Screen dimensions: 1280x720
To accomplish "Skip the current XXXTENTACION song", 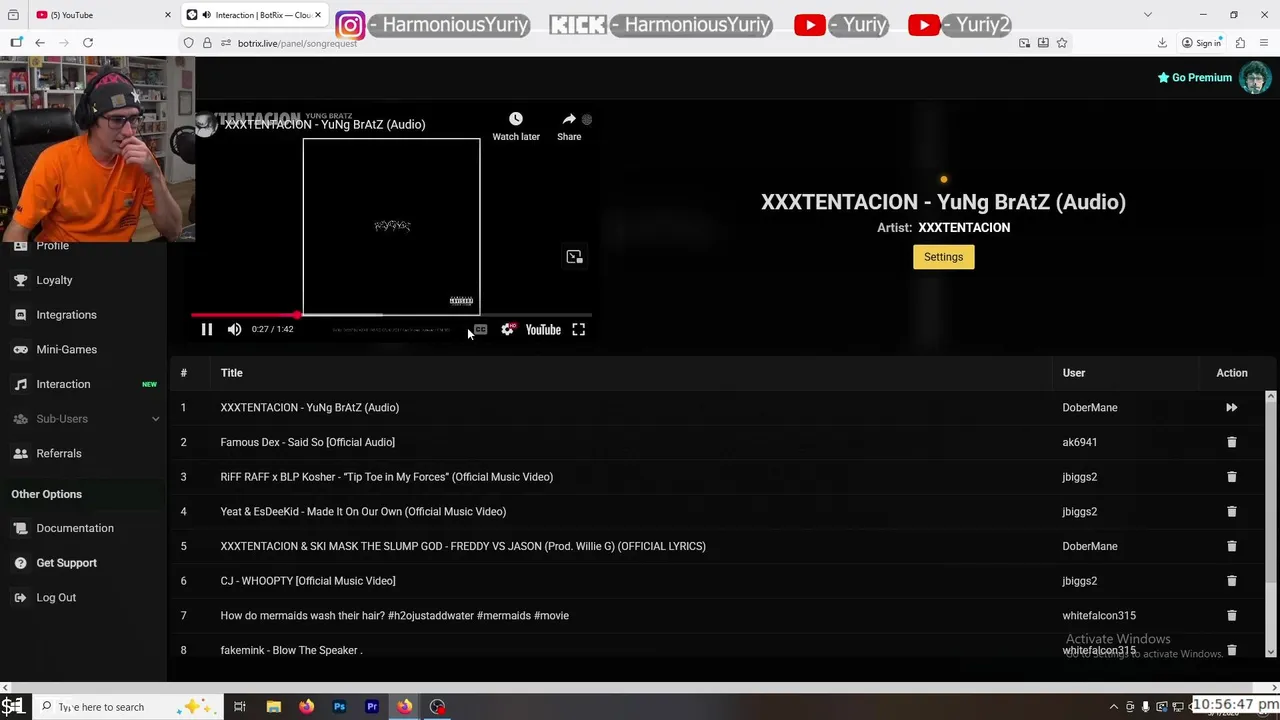I will coord(1232,407).
